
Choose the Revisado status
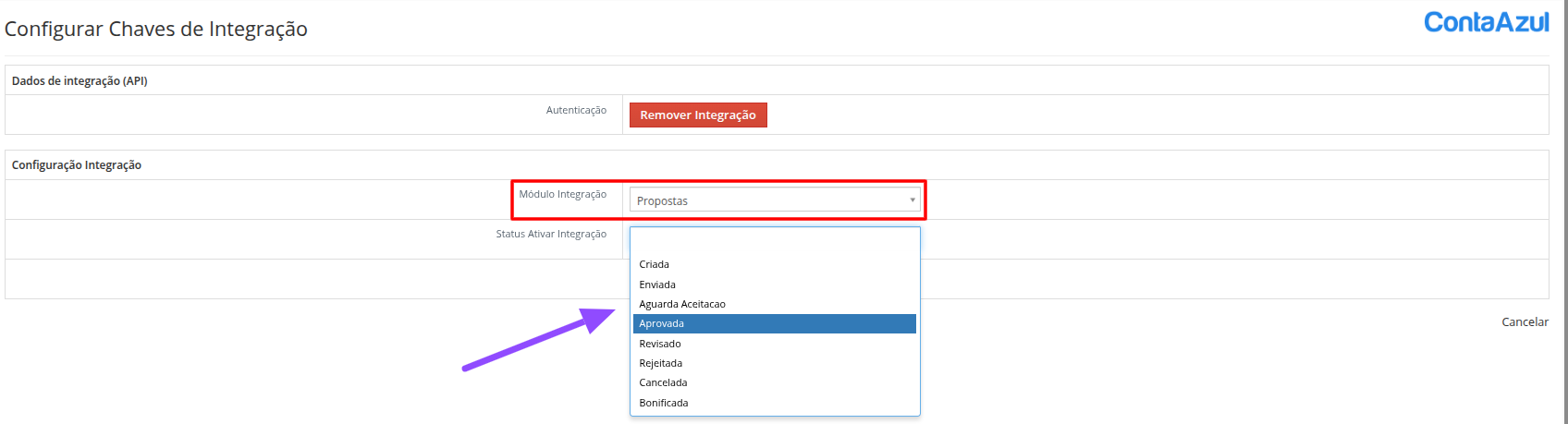pyautogui.click(x=660, y=344)
